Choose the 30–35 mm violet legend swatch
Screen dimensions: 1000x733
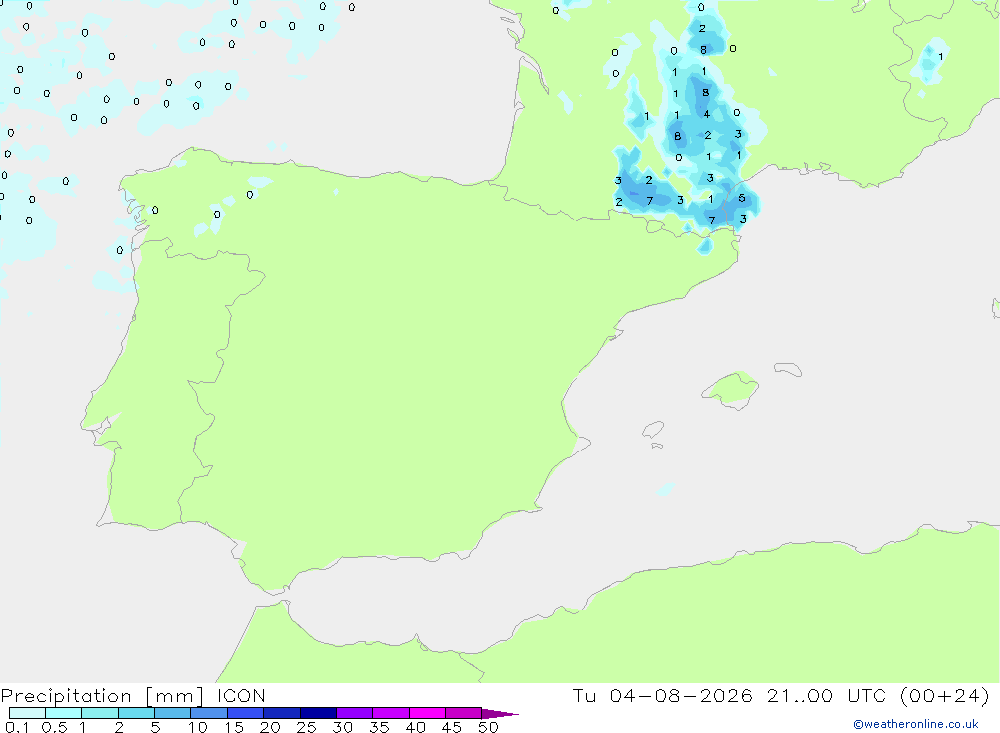355,713
